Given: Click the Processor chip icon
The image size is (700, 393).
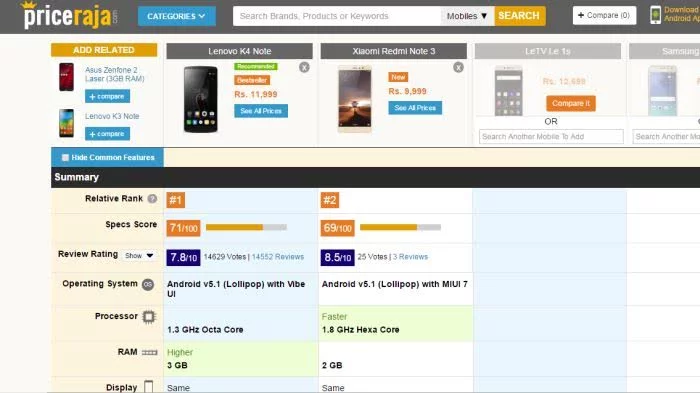Looking at the screenshot, I should [149, 317].
